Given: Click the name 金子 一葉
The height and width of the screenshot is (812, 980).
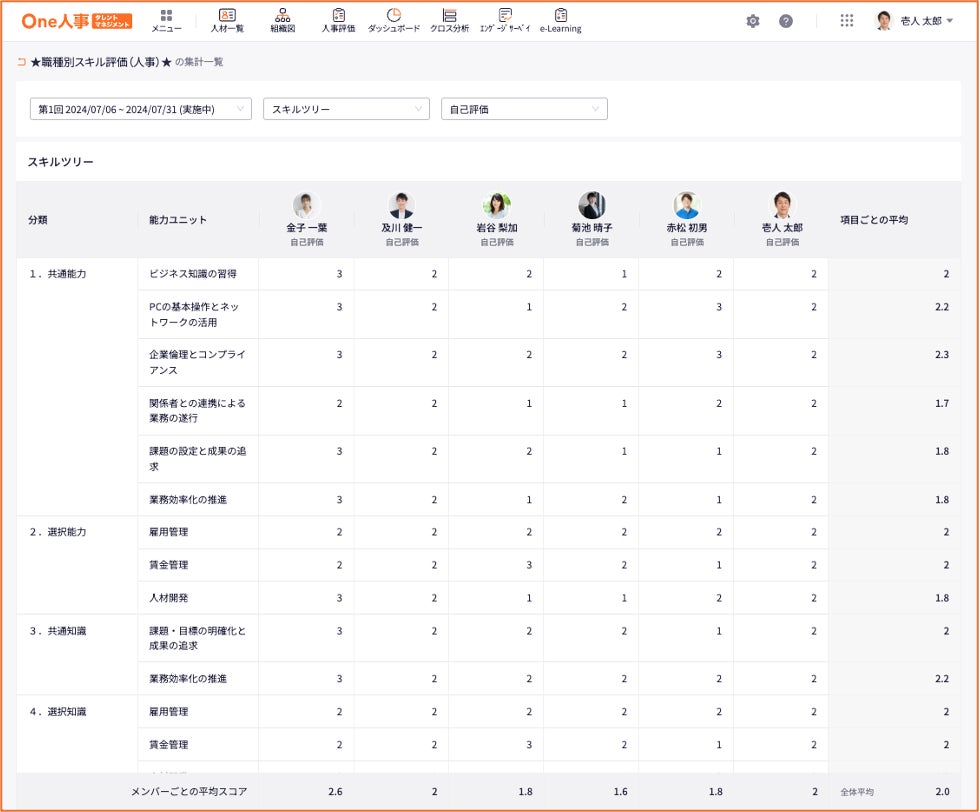Looking at the screenshot, I should (x=306, y=228).
